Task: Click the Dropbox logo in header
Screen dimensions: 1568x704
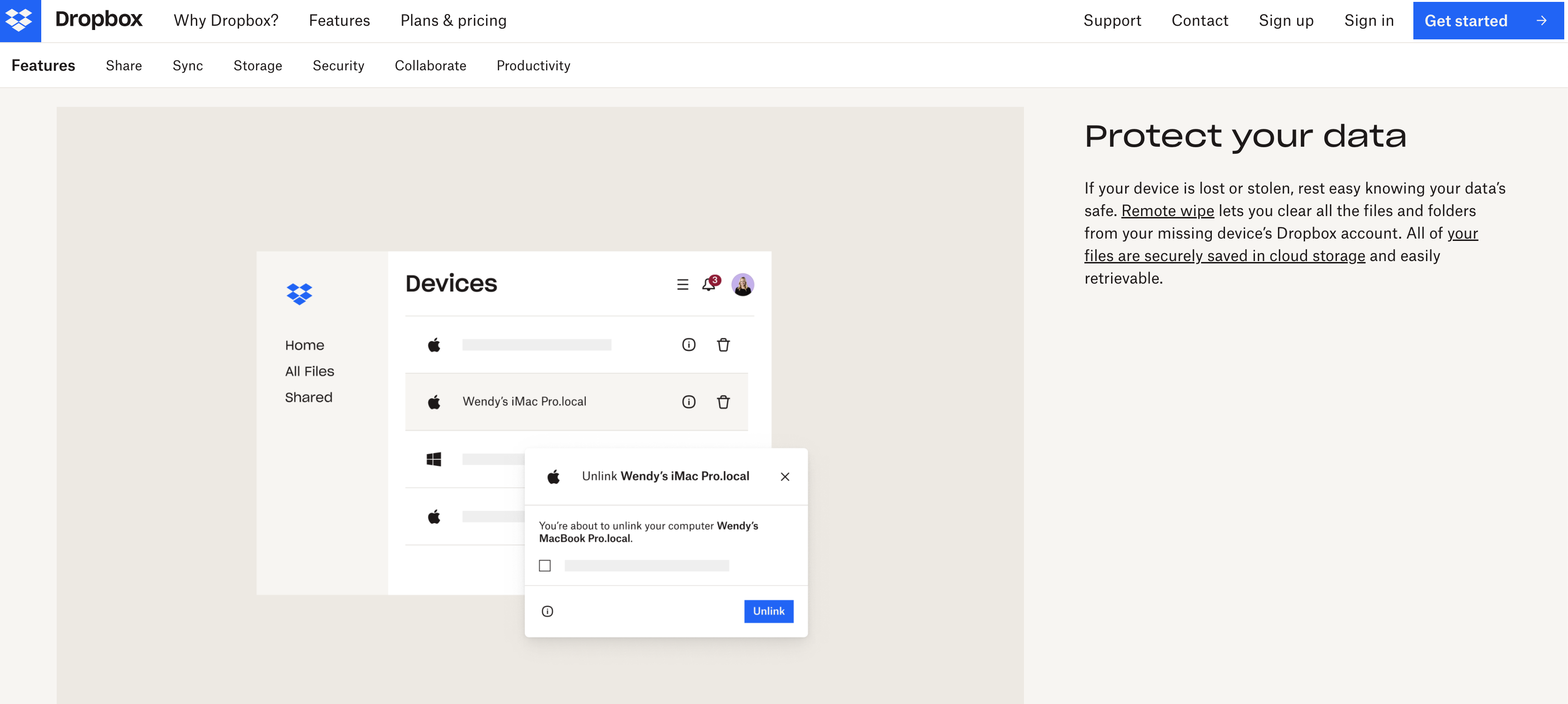Action: (x=20, y=21)
